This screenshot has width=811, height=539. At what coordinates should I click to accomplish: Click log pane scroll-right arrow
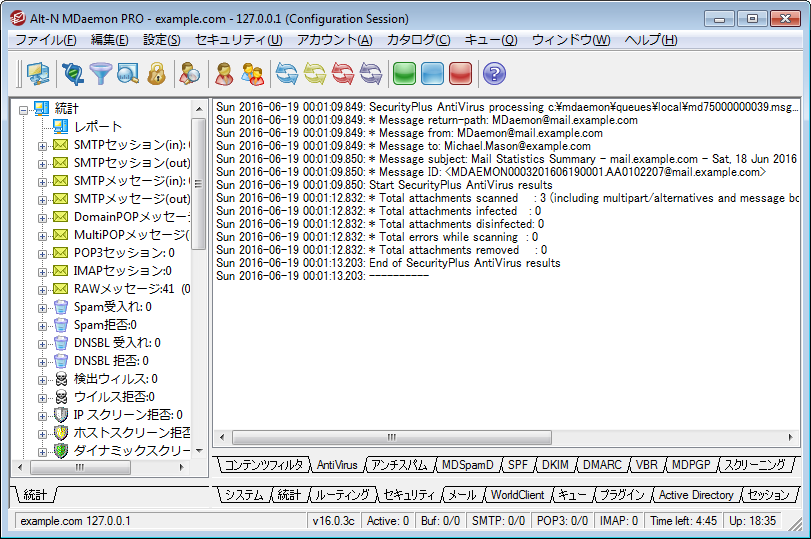coord(790,438)
